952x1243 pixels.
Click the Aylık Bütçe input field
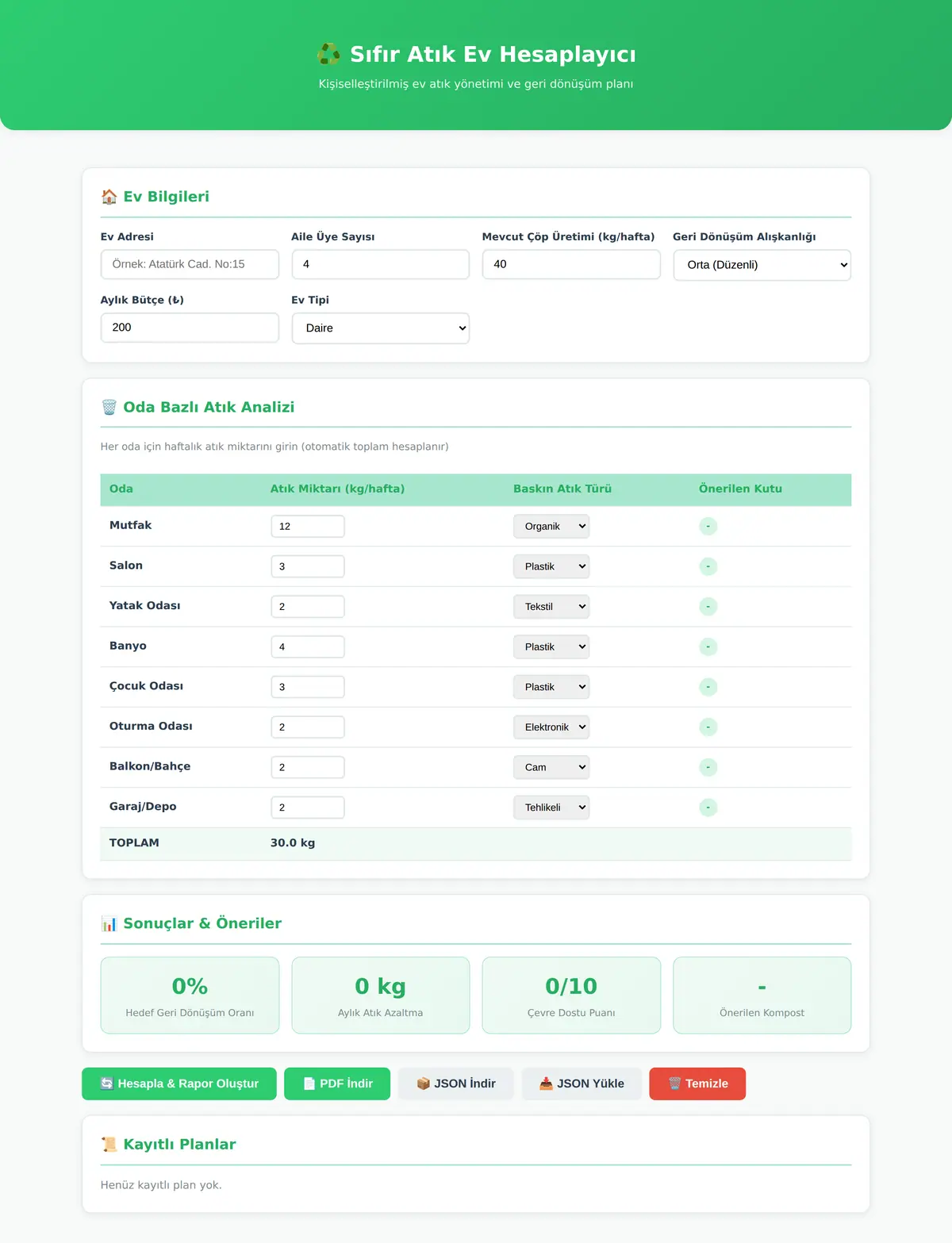190,328
